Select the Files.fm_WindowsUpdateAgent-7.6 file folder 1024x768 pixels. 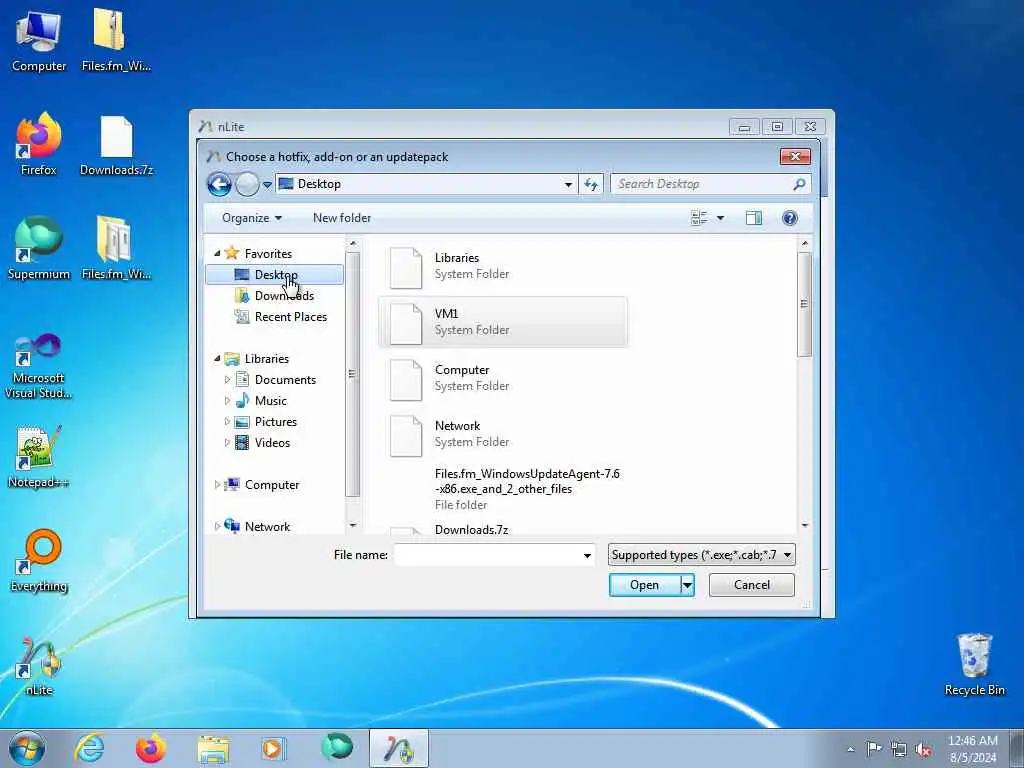[503, 488]
